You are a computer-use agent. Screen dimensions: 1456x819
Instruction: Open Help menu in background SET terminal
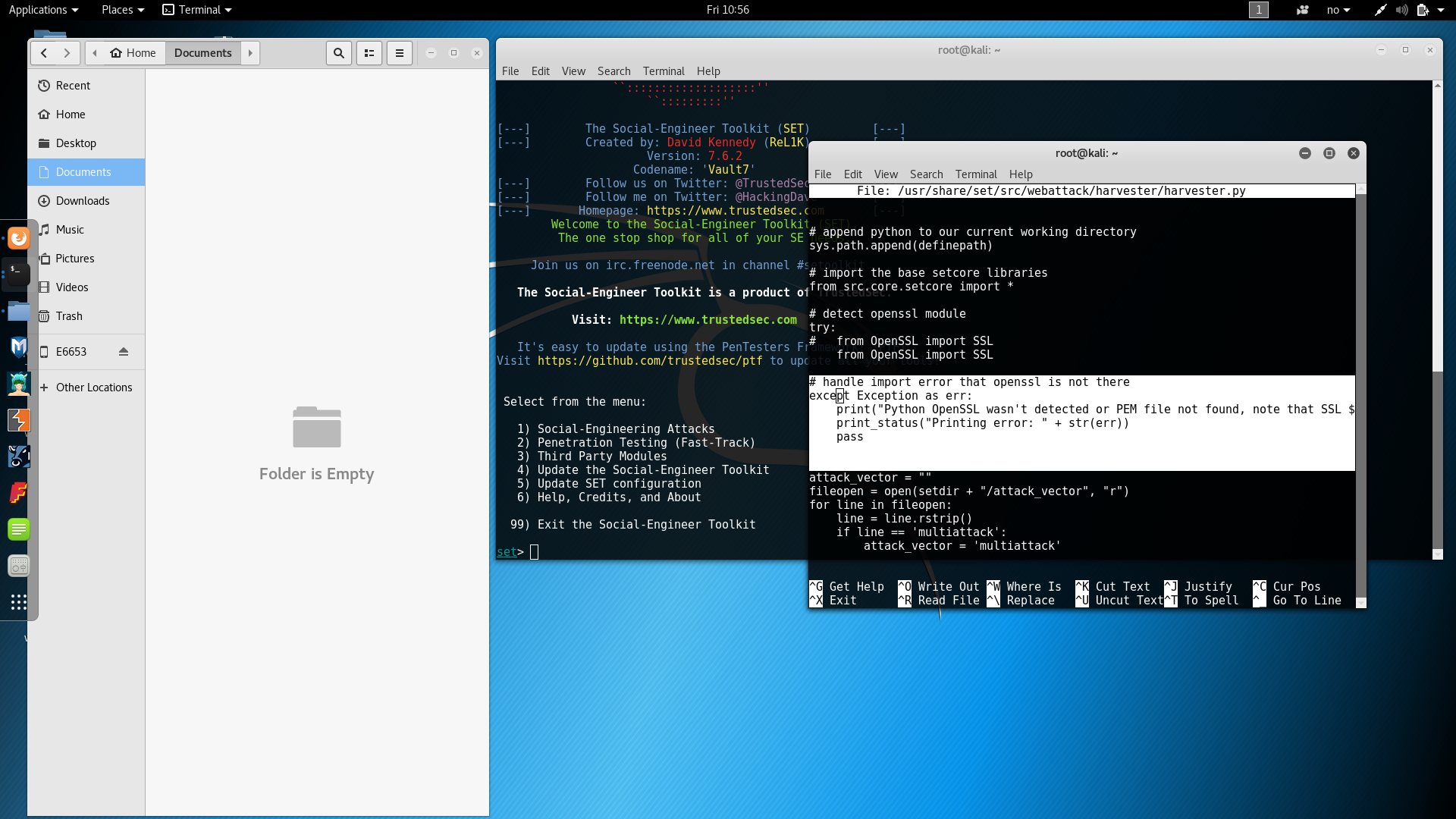708,71
